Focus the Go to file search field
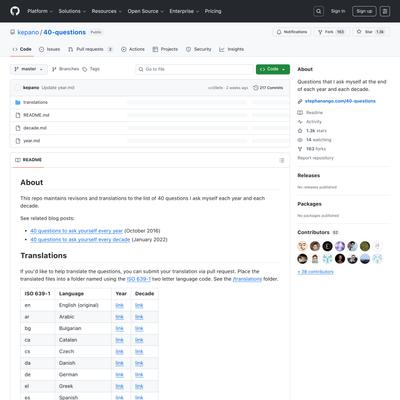This screenshot has height=400, width=400. point(195,69)
